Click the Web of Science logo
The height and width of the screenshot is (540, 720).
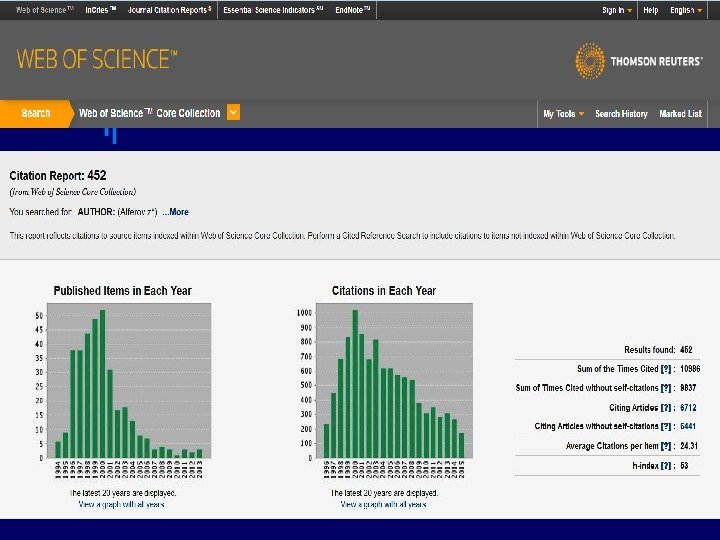click(x=97, y=59)
